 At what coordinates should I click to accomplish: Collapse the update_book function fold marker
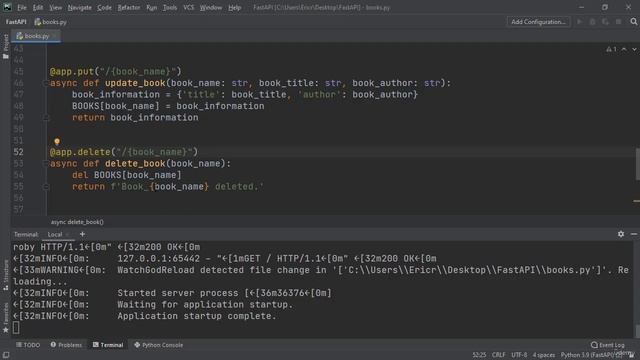coord(45,83)
